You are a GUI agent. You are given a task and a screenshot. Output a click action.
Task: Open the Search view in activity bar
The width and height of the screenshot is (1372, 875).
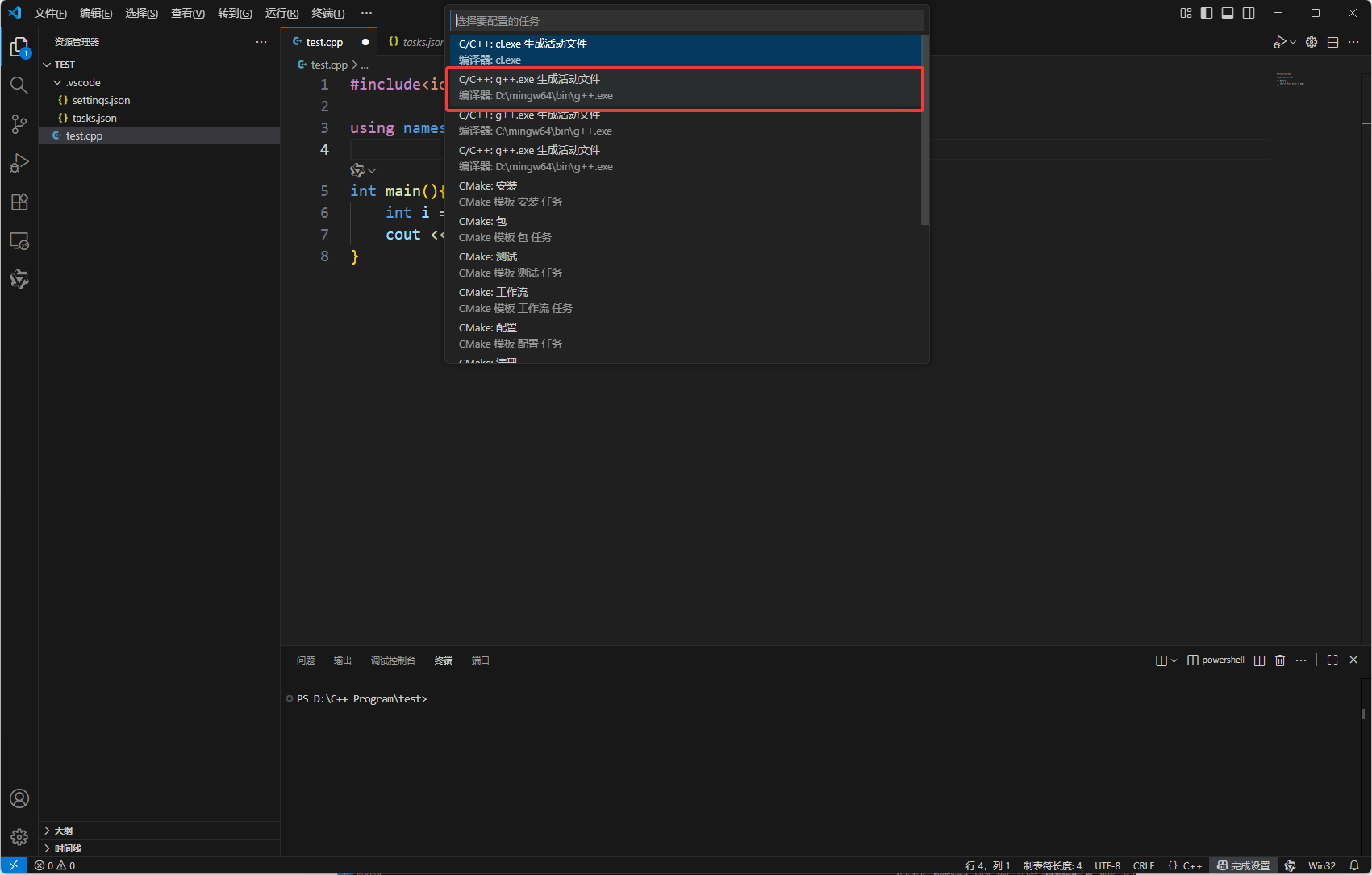19,85
